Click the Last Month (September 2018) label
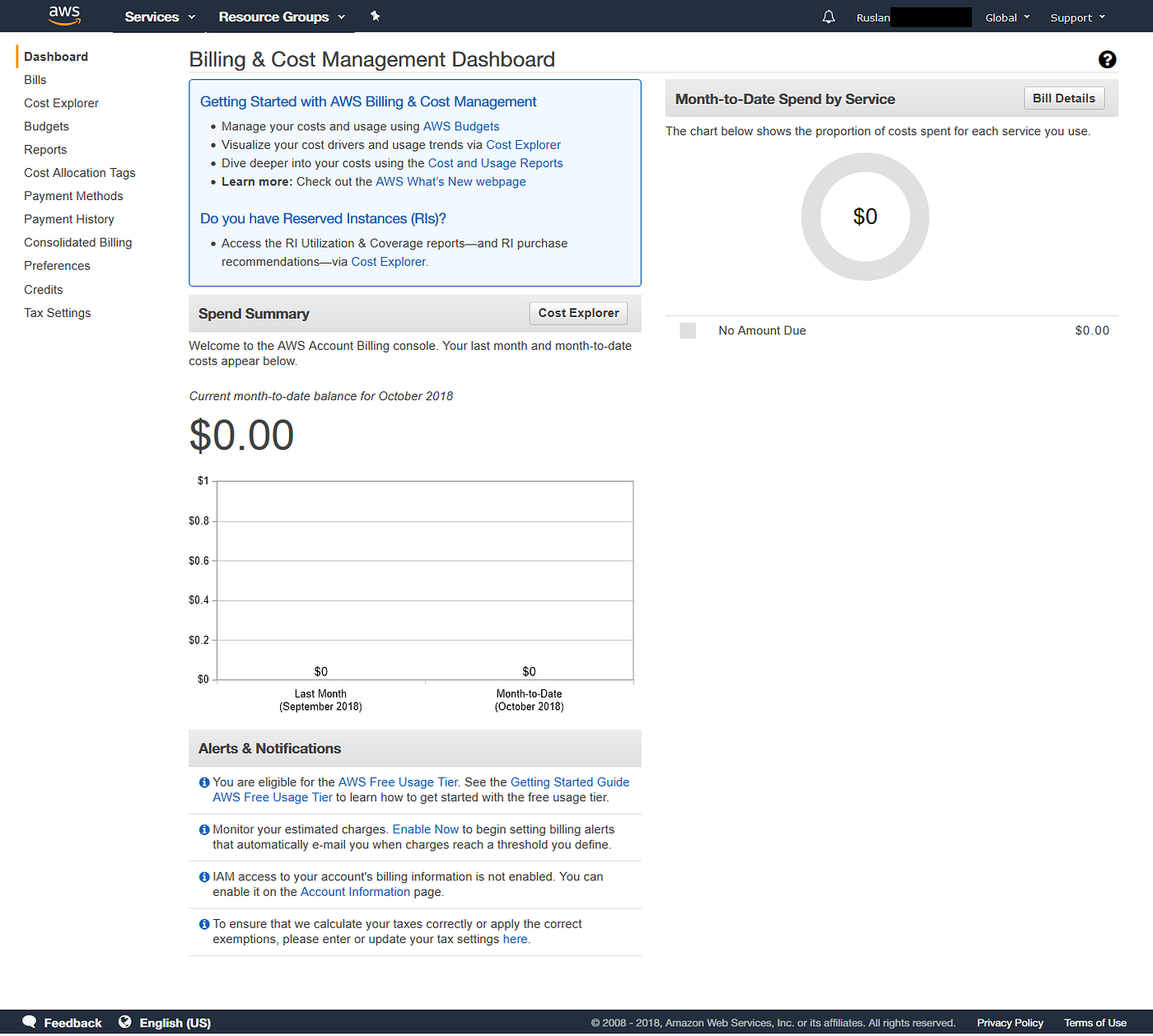The height and width of the screenshot is (1036, 1153). pyautogui.click(x=320, y=701)
